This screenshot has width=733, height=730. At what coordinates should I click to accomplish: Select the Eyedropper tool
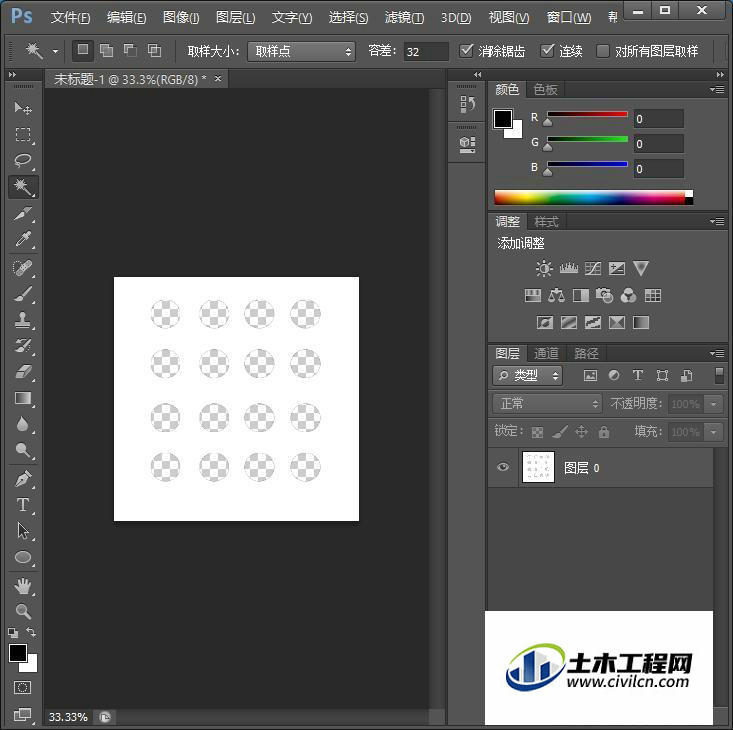pyautogui.click(x=22, y=239)
